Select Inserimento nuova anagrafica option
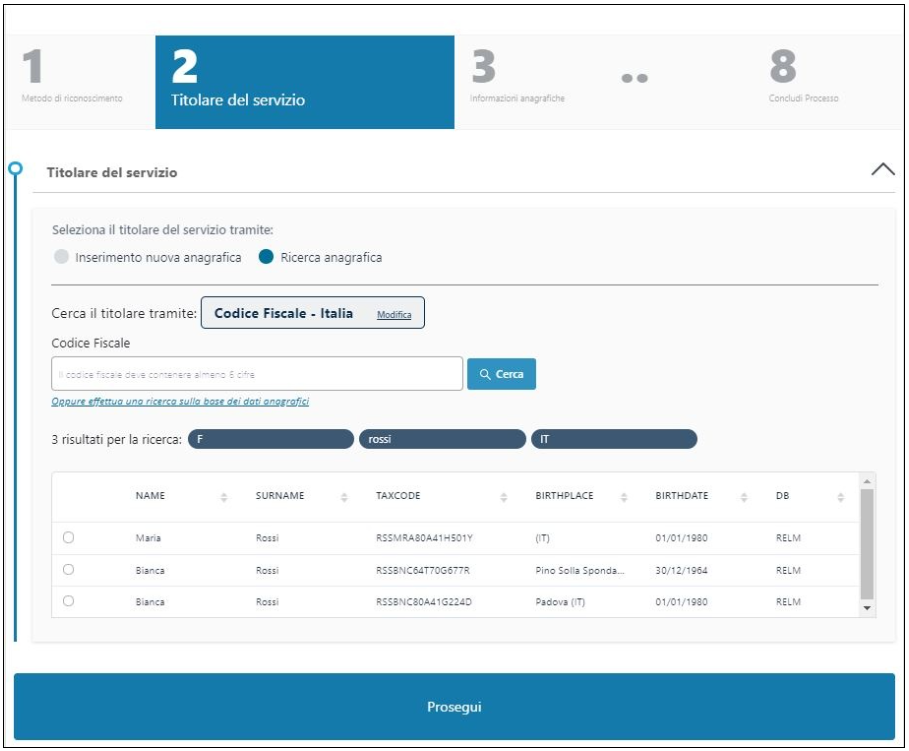Screen dimensions: 909x751 [62, 257]
